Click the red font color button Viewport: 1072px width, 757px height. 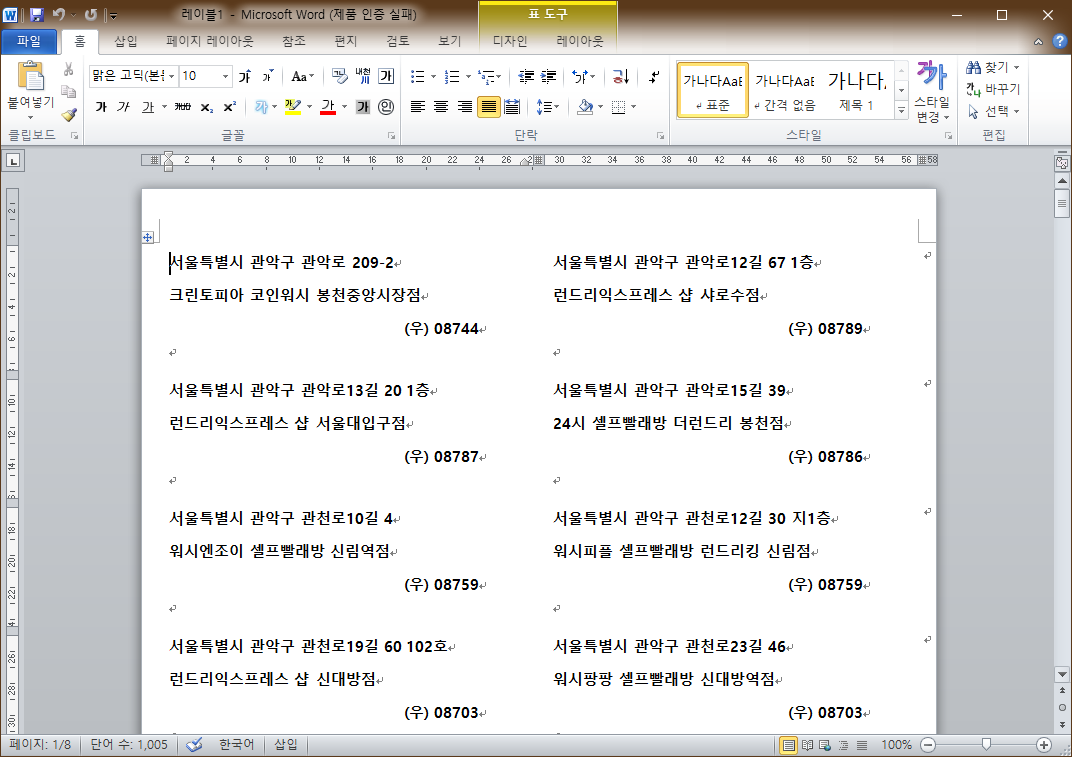pos(328,107)
